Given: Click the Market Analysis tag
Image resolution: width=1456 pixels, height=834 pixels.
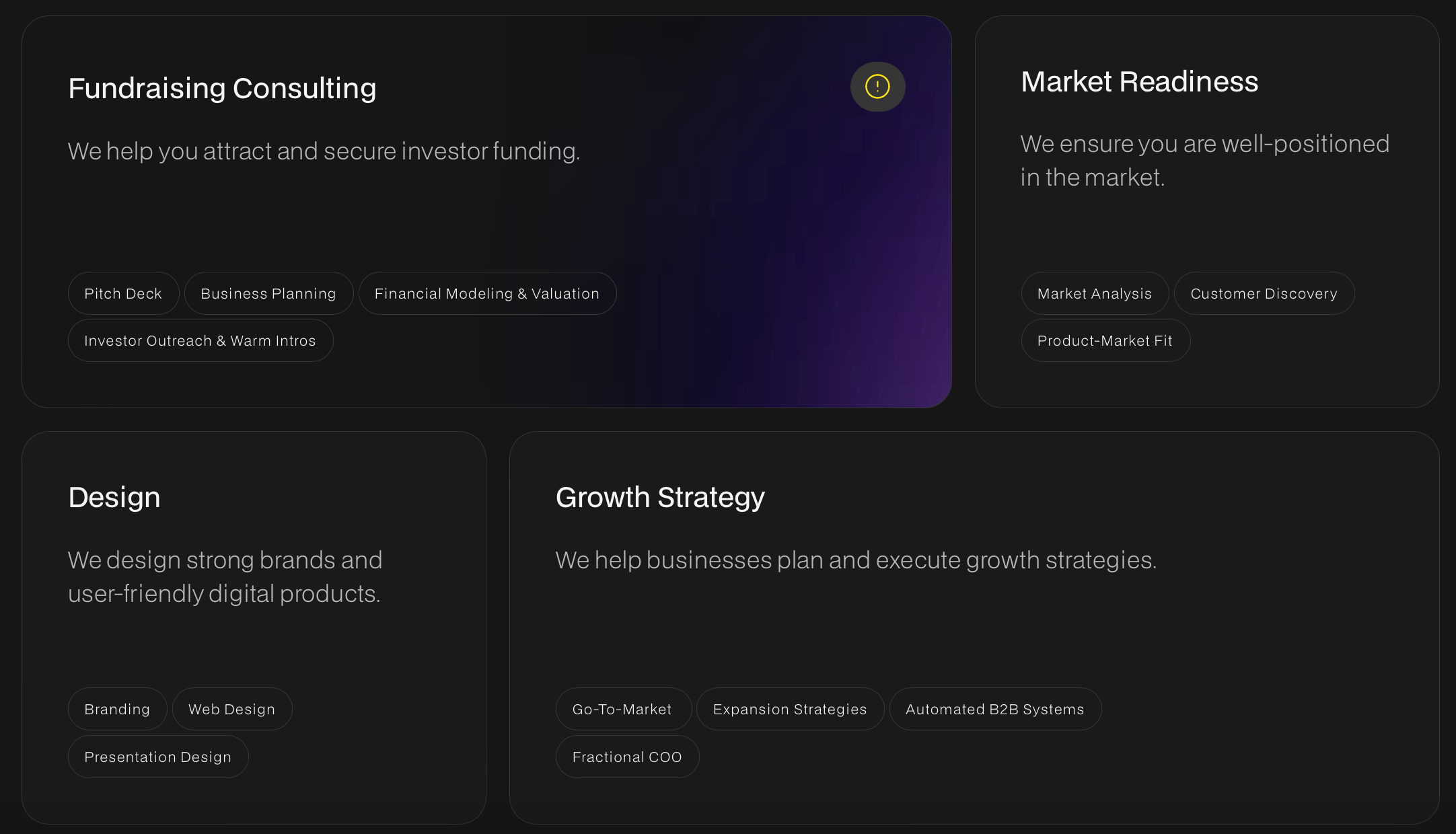Looking at the screenshot, I should pyautogui.click(x=1095, y=293).
